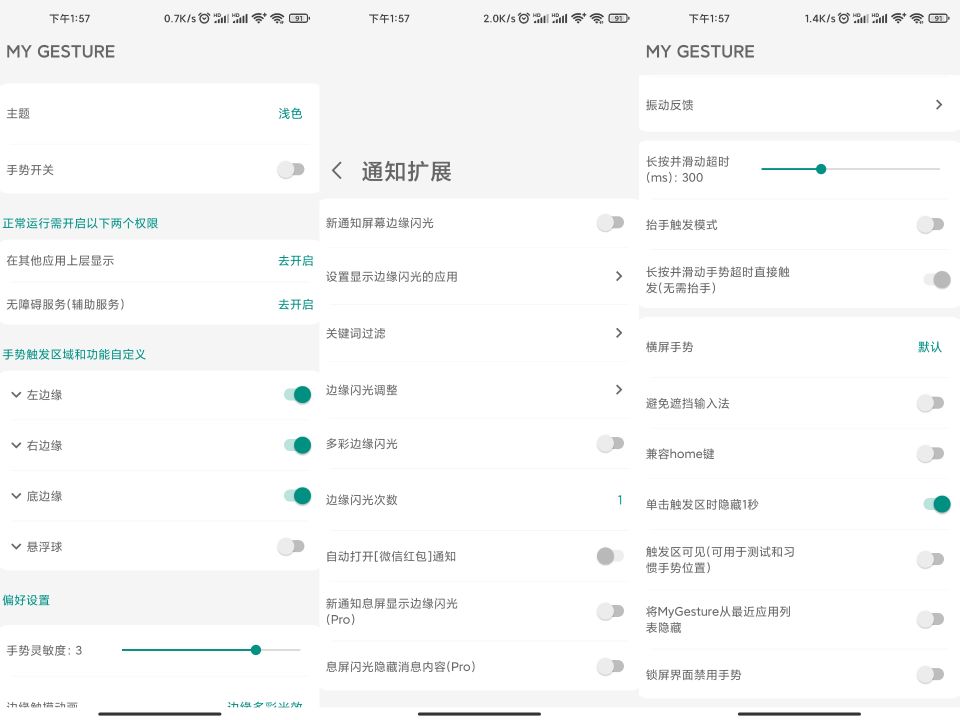Expand 悬浮球 section chevron
Viewport: 960px width, 720px height.
[16, 546]
